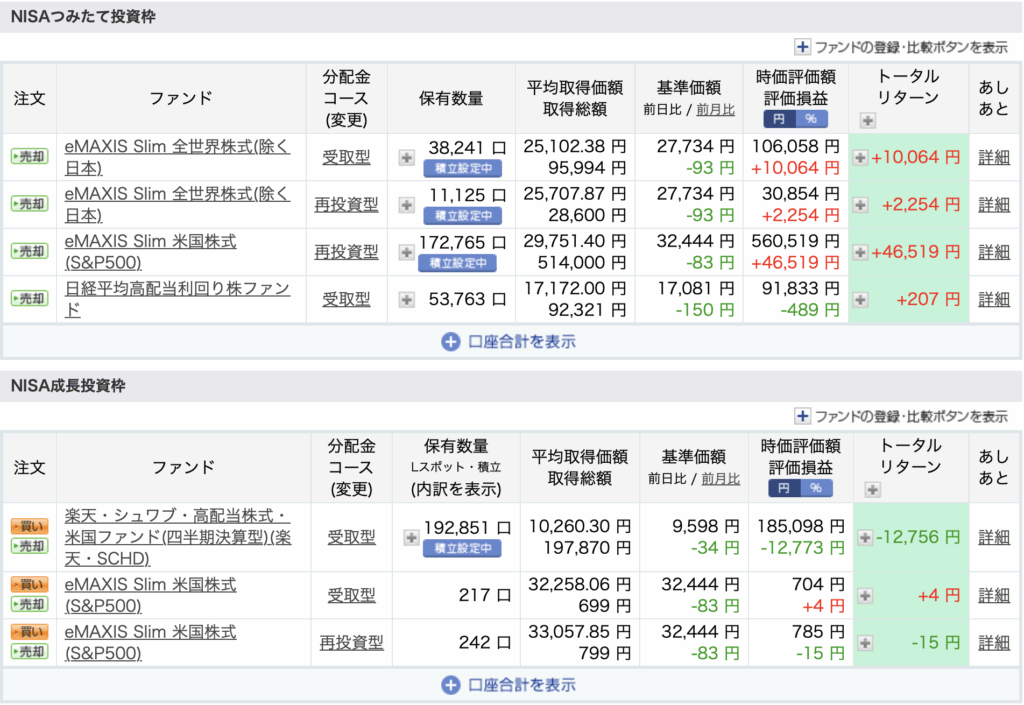Expand total return detail for +2,254円 row
Screen dimensions: 1024x705
pos(860,205)
